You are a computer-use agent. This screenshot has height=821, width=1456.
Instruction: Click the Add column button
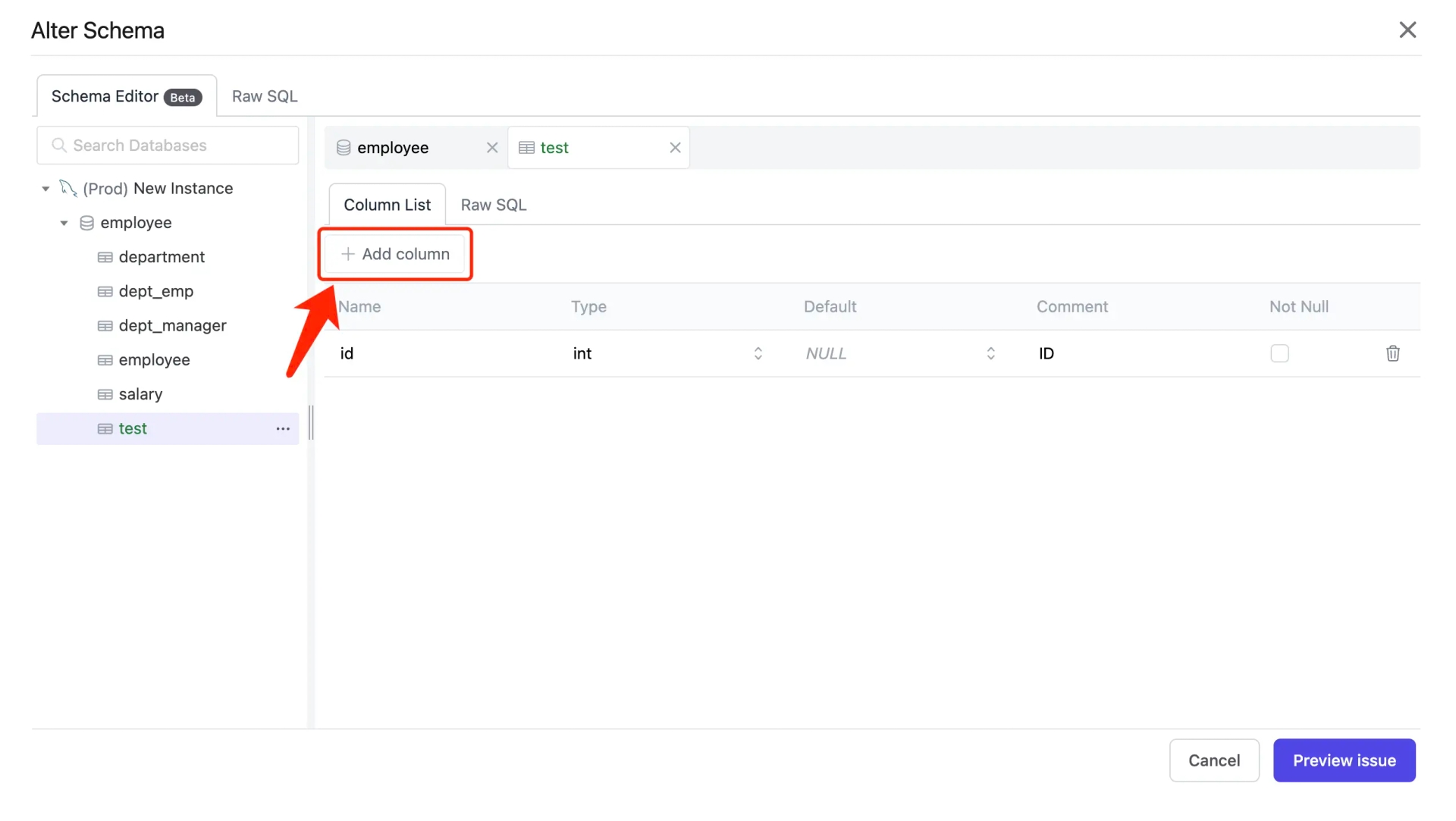coord(394,254)
